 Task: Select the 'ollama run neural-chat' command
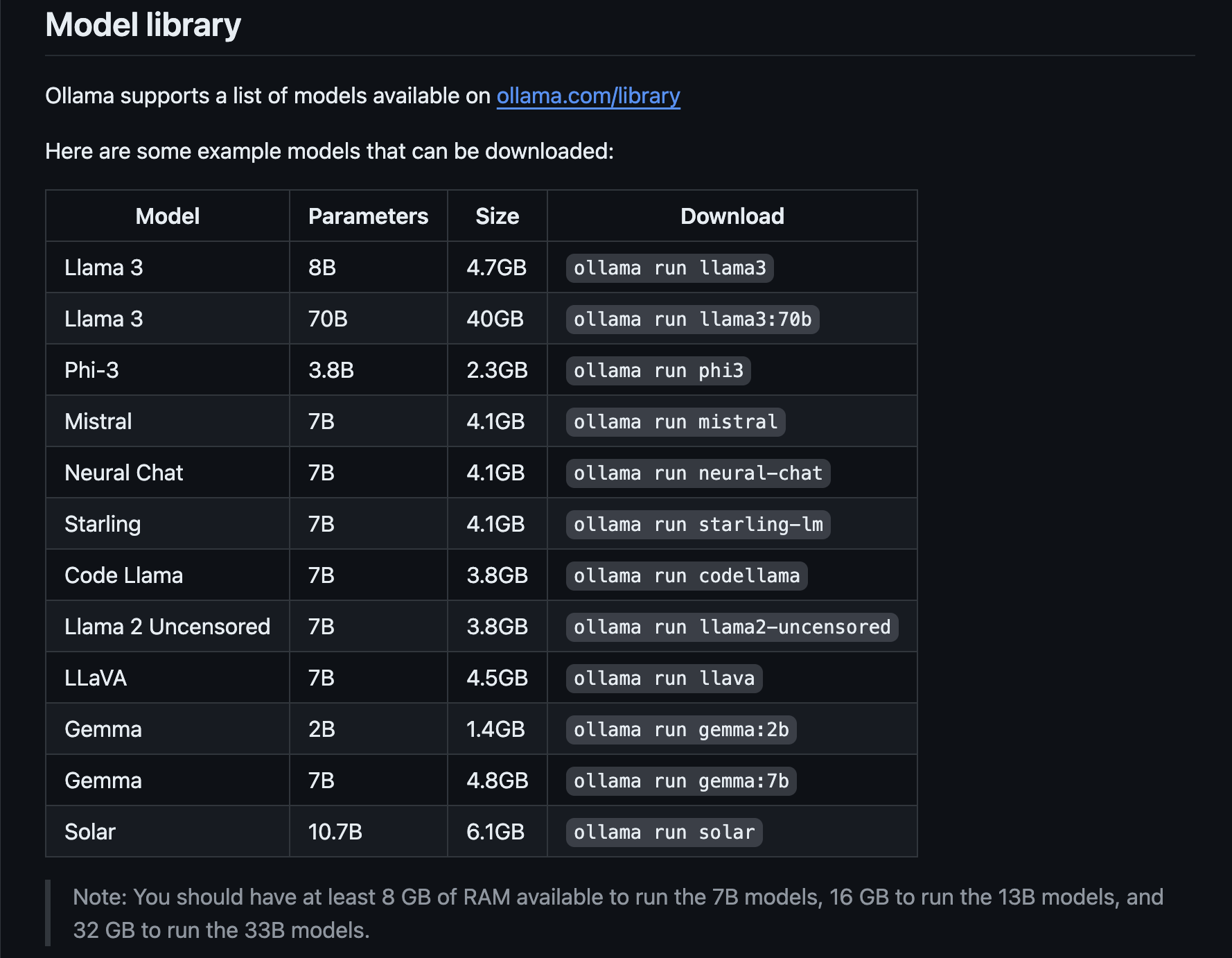tap(698, 473)
